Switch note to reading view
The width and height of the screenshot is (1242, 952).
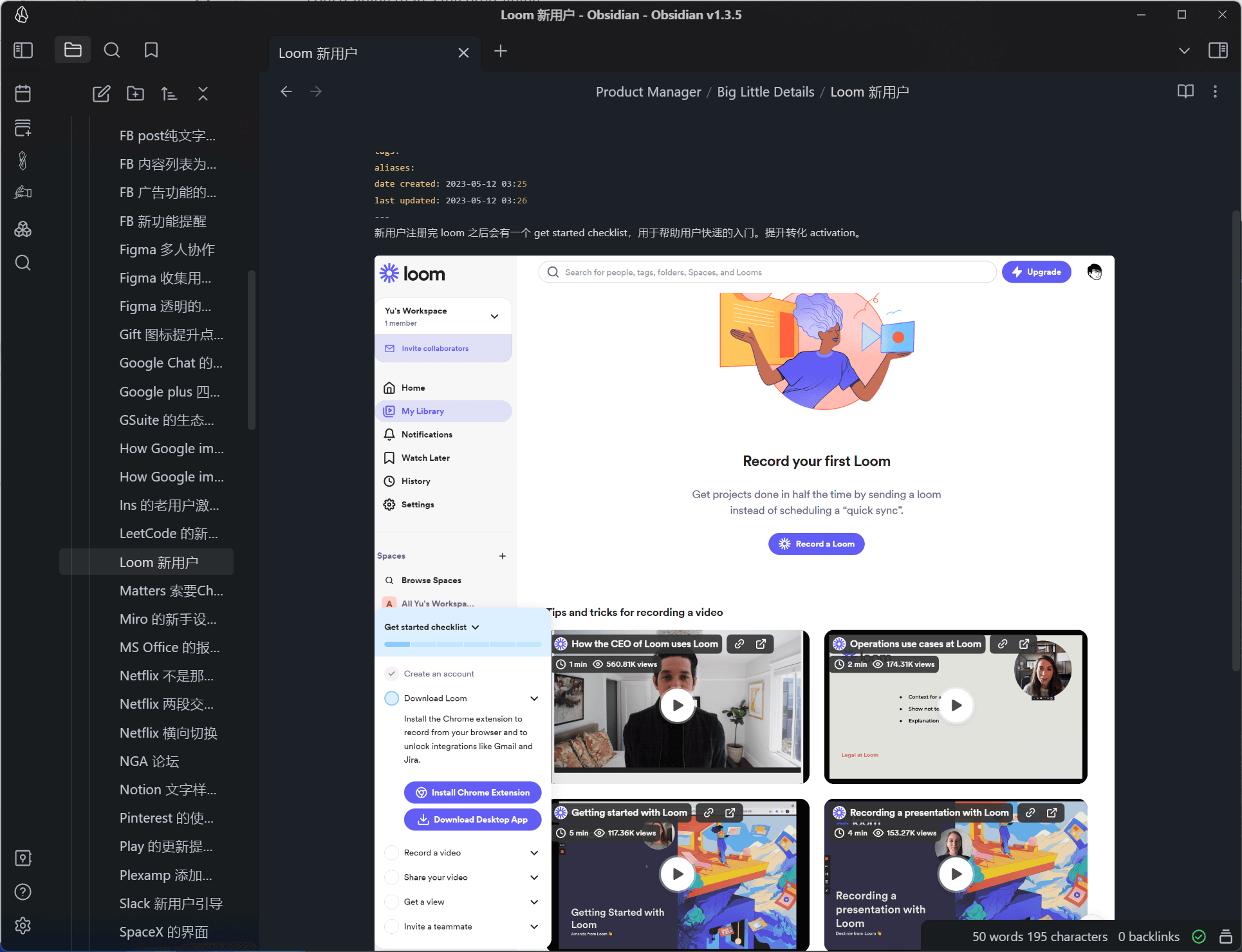pyautogui.click(x=1185, y=91)
